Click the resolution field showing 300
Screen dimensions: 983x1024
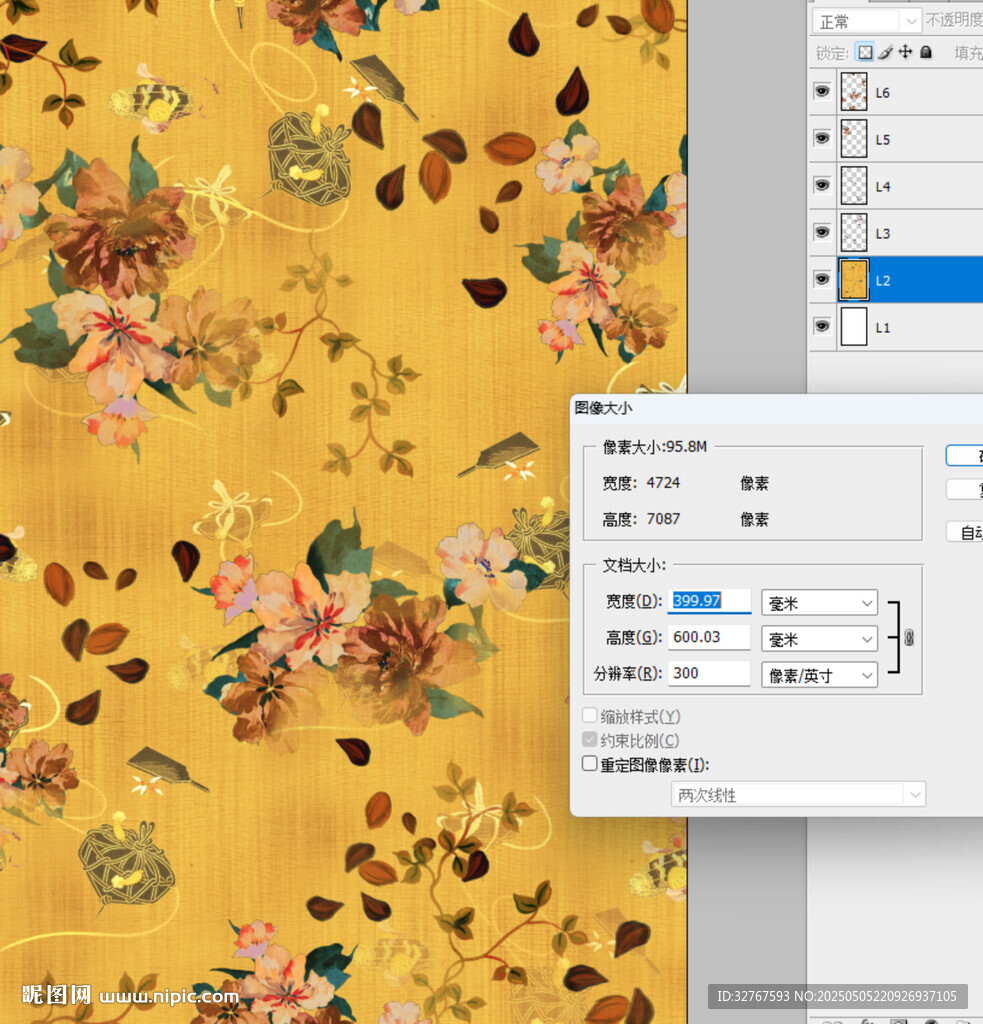709,673
